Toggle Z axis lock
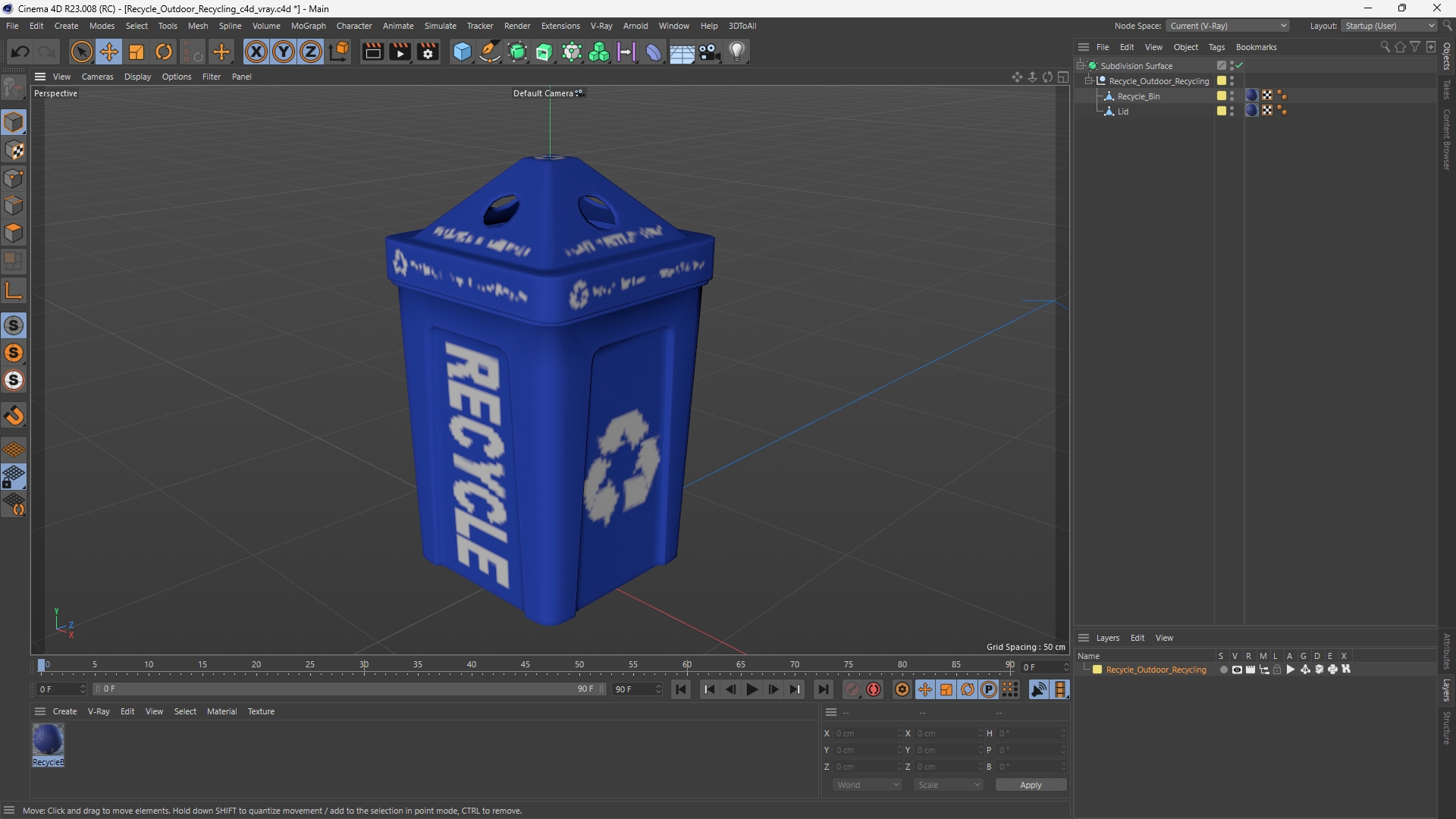The width and height of the screenshot is (1456, 819). [x=311, y=52]
